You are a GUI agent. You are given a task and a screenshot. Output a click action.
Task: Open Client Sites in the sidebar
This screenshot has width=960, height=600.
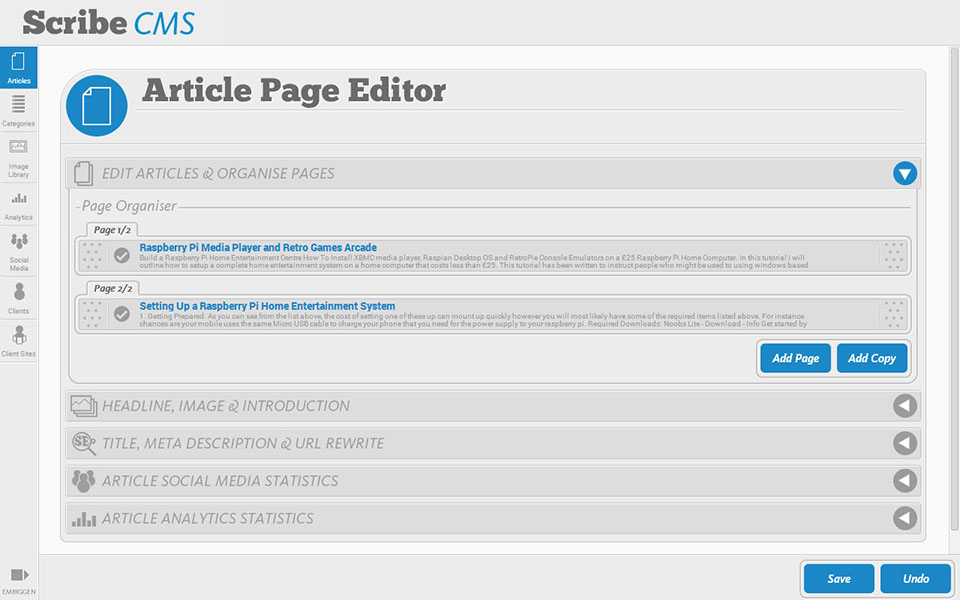[x=18, y=342]
